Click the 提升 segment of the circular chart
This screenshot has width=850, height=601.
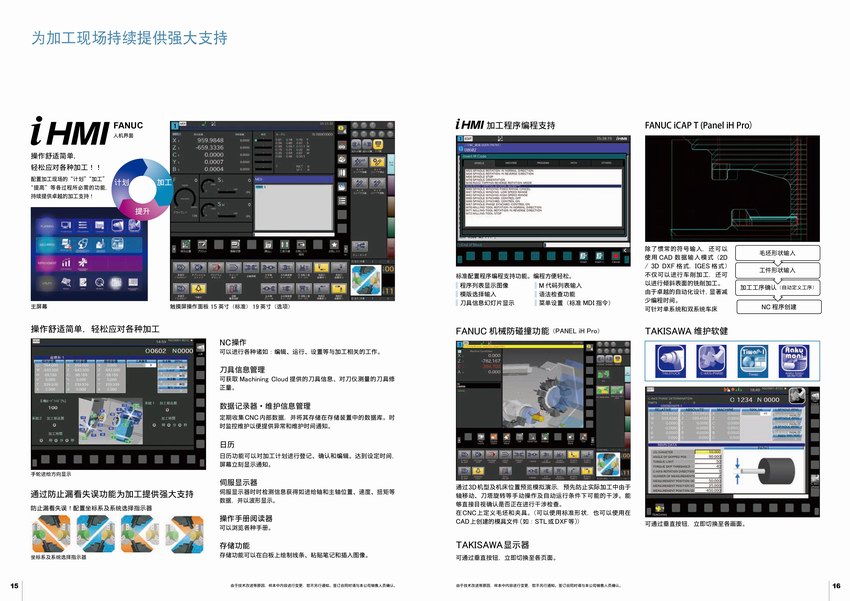tap(143, 211)
